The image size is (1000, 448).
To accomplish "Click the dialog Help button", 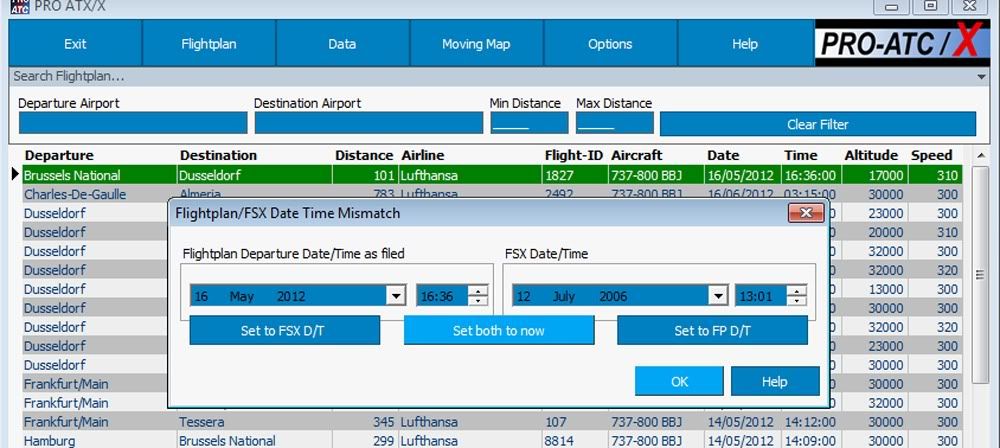I will click(x=775, y=381).
